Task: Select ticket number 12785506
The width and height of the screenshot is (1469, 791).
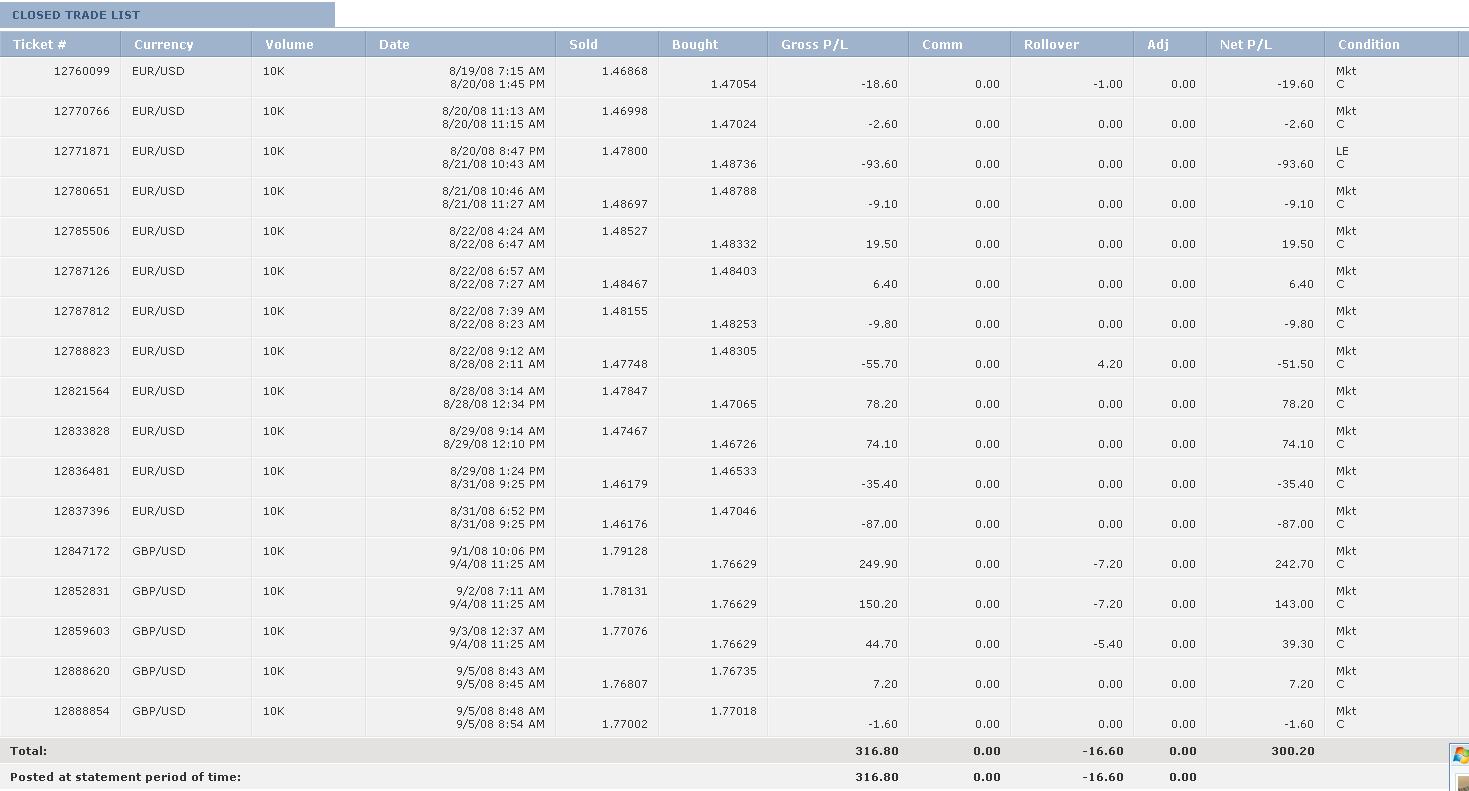Action: [82, 231]
